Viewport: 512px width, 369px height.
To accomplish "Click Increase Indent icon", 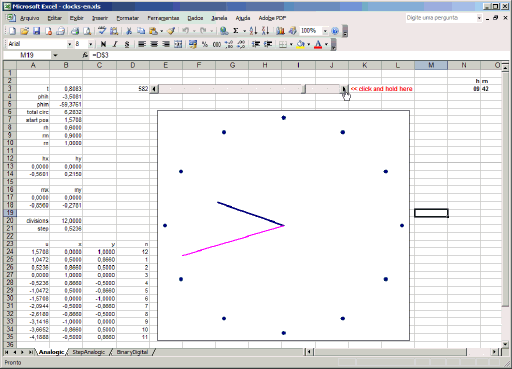I will [268, 44].
